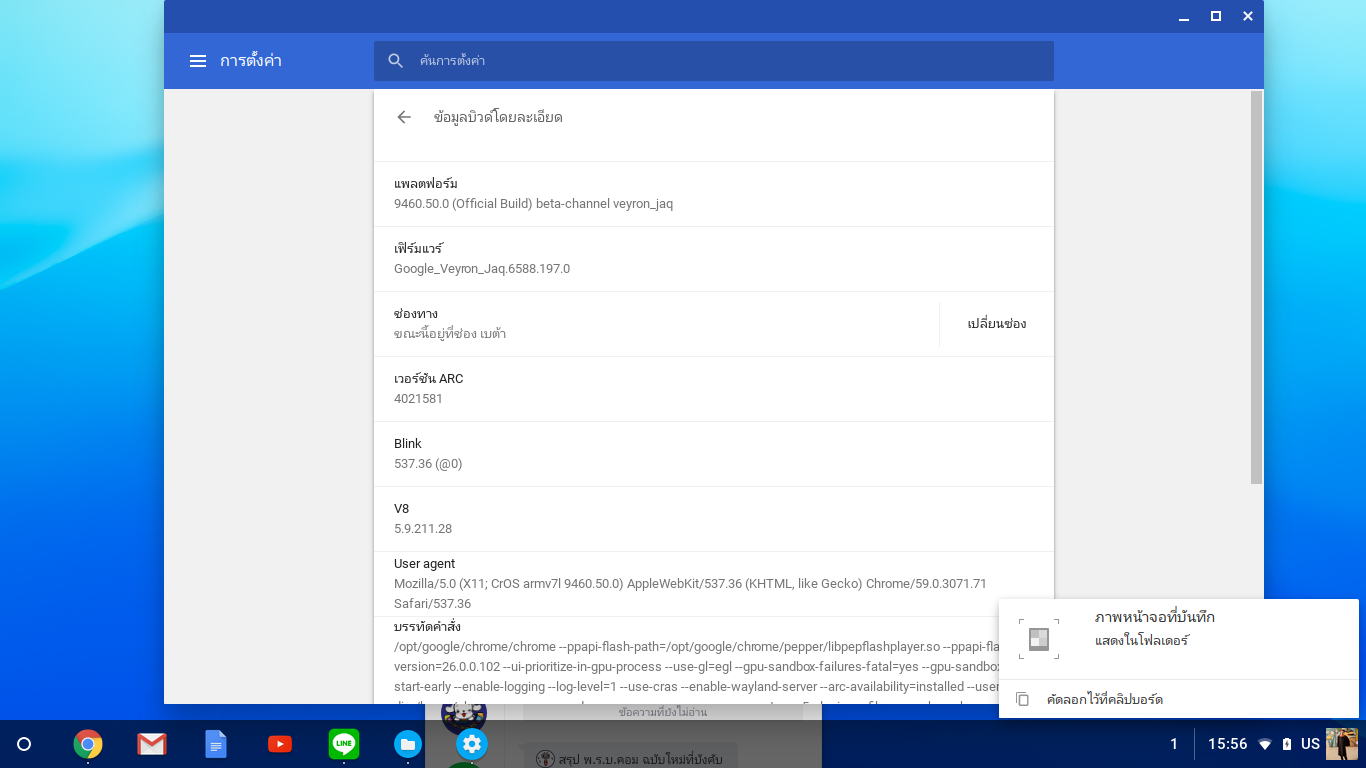
Task: Maximize the settings window
Action: click(1216, 16)
